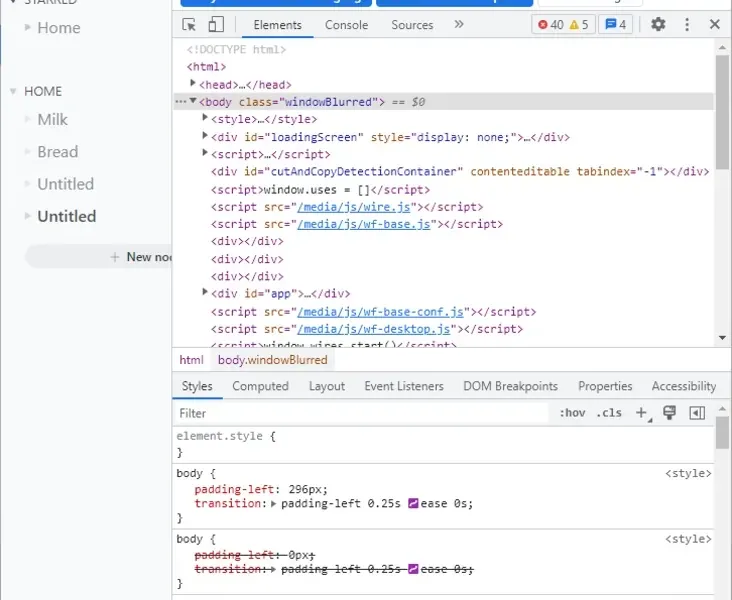Activate the inspect element picker icon

click(189, 24)
